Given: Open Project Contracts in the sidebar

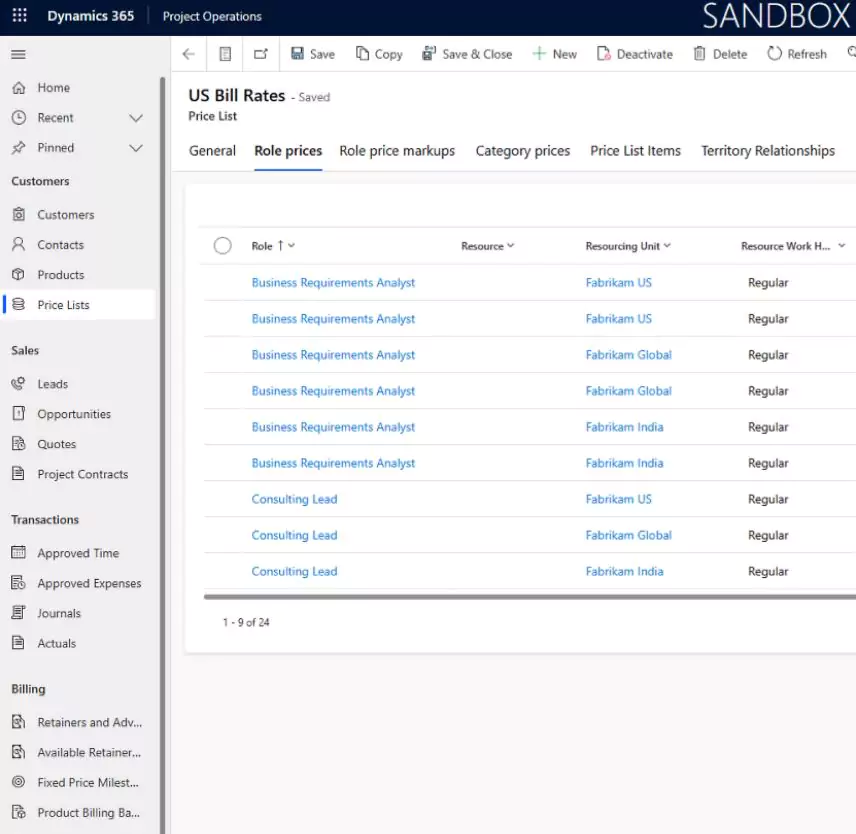Looking at the screenshot, I should pos(82,474).
